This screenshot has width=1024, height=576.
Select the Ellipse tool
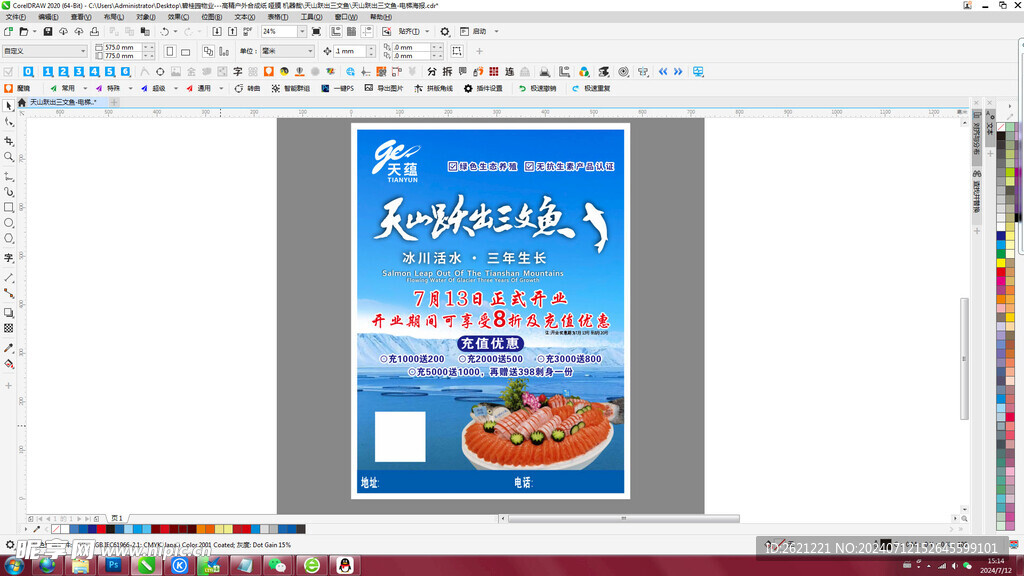click(x=8, y=223)
